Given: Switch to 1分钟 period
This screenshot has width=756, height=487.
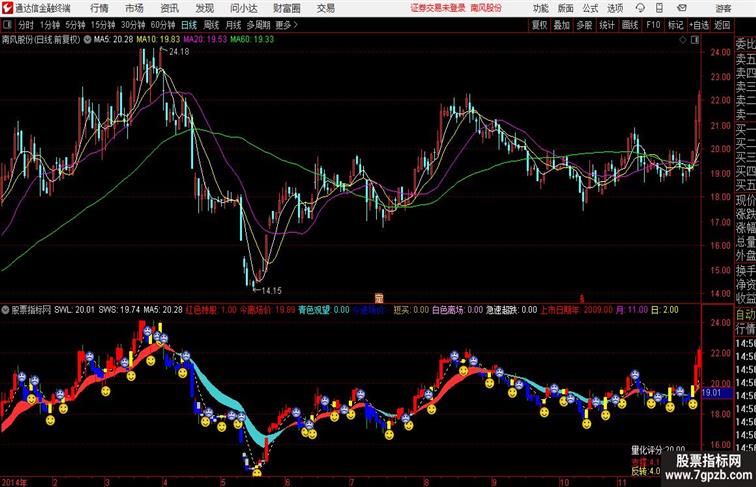Looking at the screenshot, I should [x=50, y=25].
